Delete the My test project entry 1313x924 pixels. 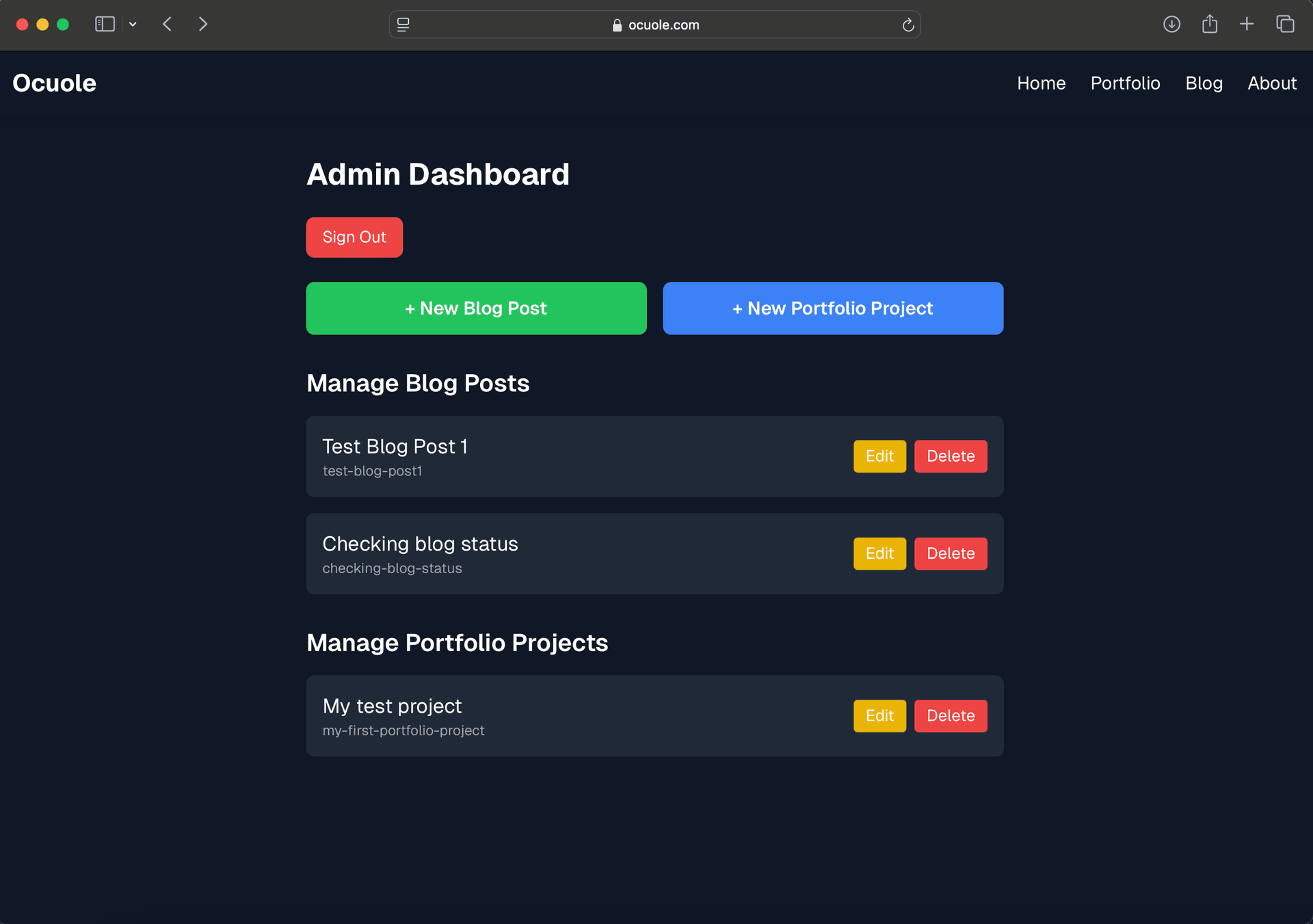click(951, 715)
